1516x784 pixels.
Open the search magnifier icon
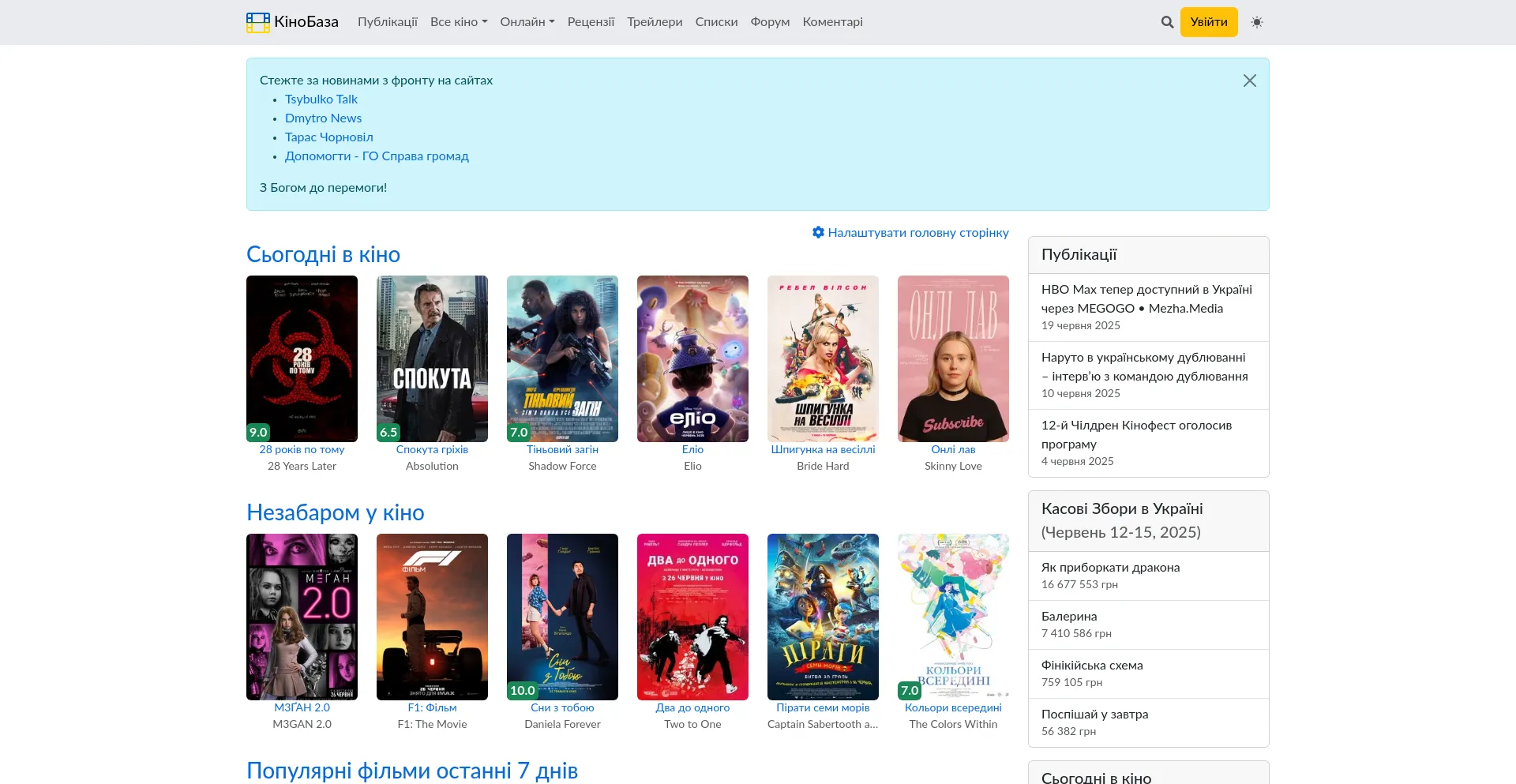click(x=1167, y=22)
